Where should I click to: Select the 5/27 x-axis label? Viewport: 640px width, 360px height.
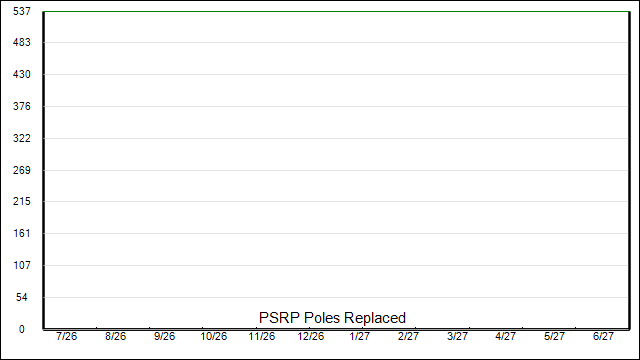(554, 336)
